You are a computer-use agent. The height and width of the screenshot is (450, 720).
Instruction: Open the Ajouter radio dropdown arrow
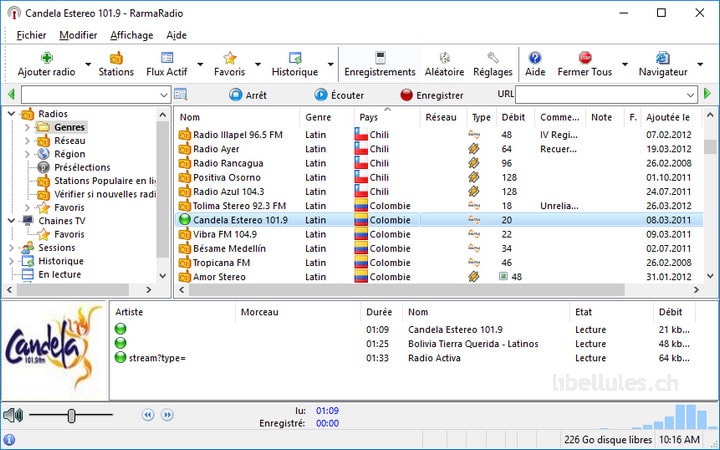pos(88,64)
